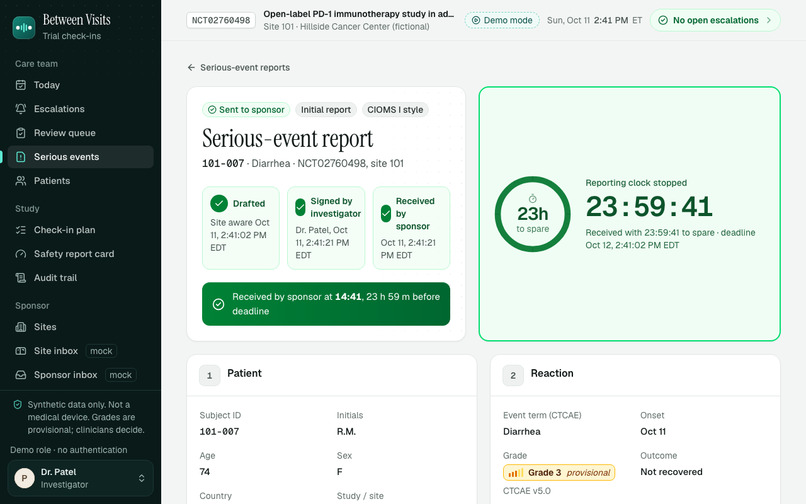Image resolution: width=806 pixels, height=504 pixels.
Task: Click the Grade 3 severity bars icon
Action: [x=516, y=473]
